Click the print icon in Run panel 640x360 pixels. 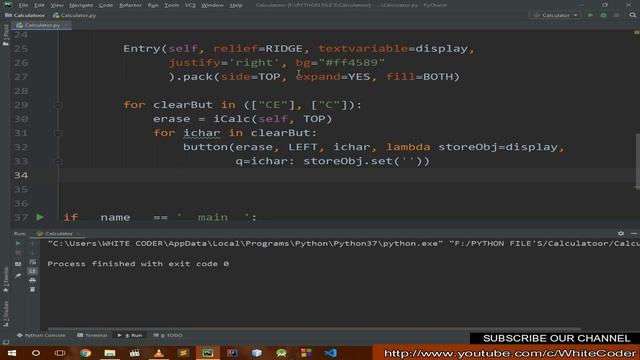[33, 280]
